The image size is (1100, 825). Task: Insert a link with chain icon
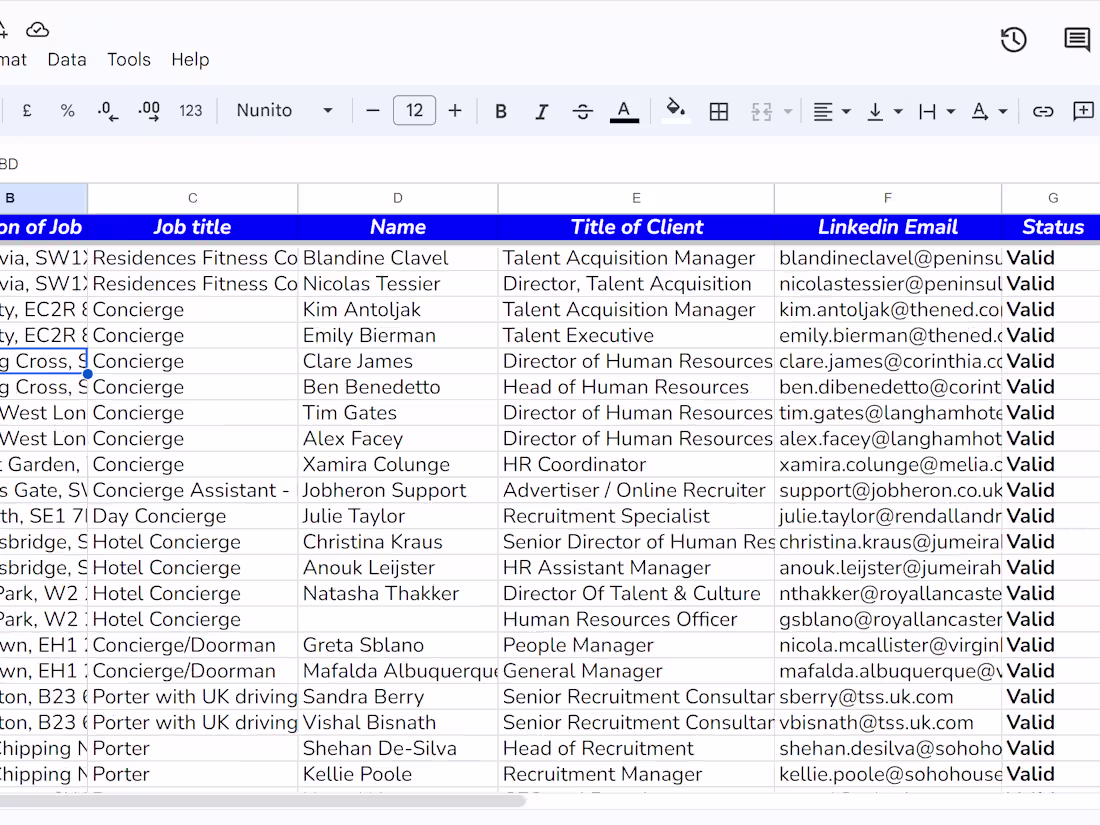coord(1042,111)
